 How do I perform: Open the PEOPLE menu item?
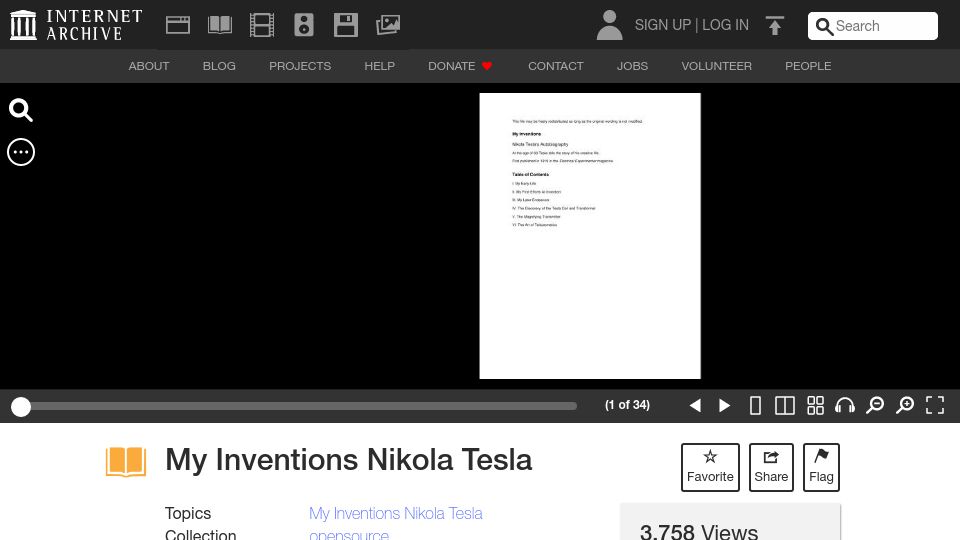coord(808,66)
